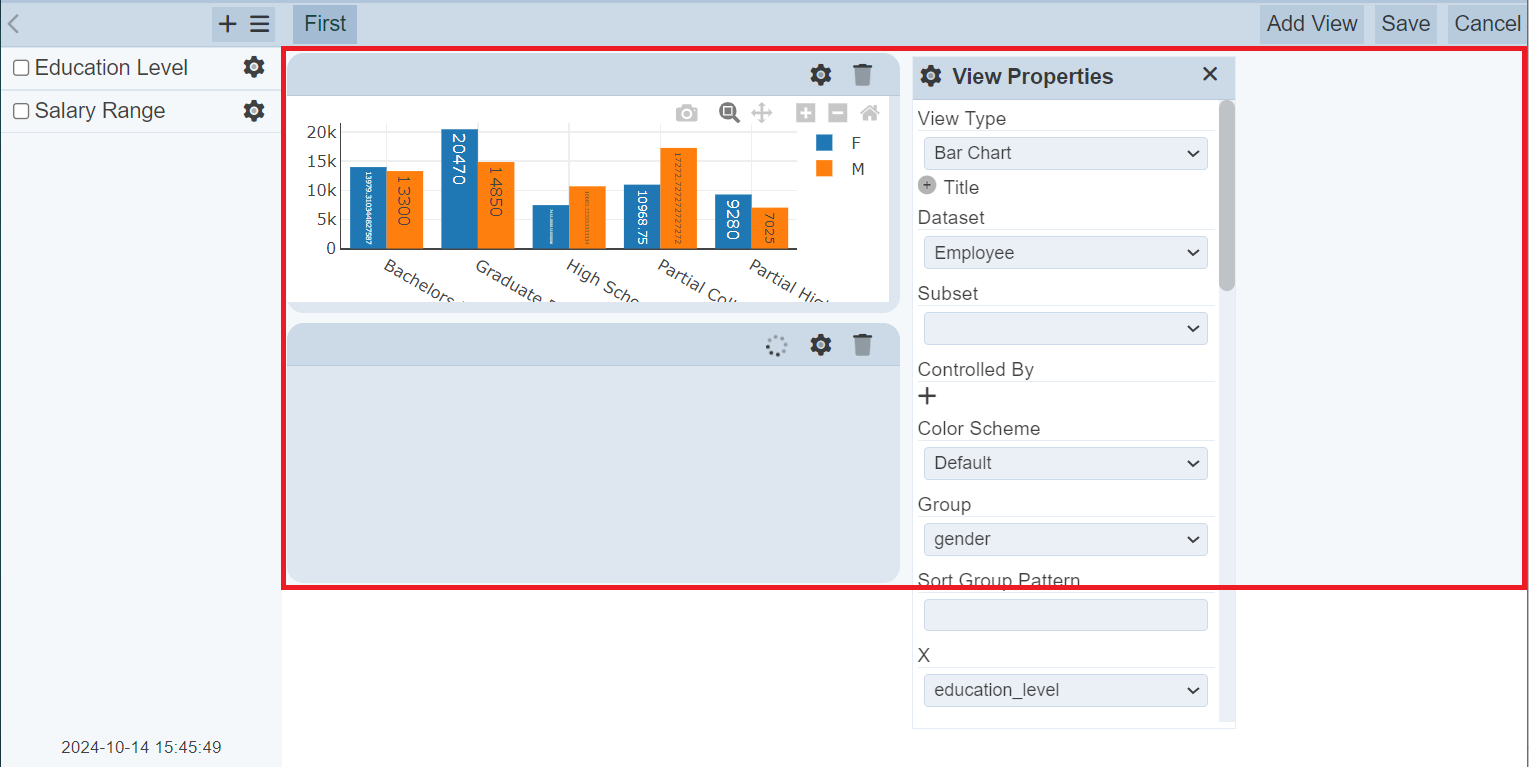1529x767 pixels.
Task: Click the Education Level filter label
Action: coord(111,68)
